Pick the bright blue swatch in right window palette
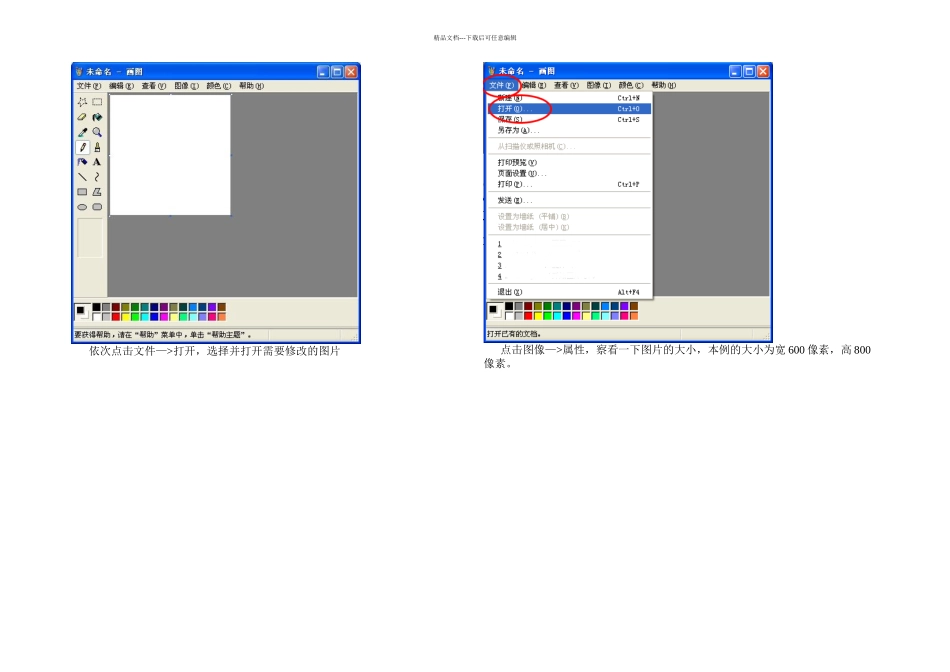Screen dimensions: 950x672 pyautogui.click(x=566, y=316)
